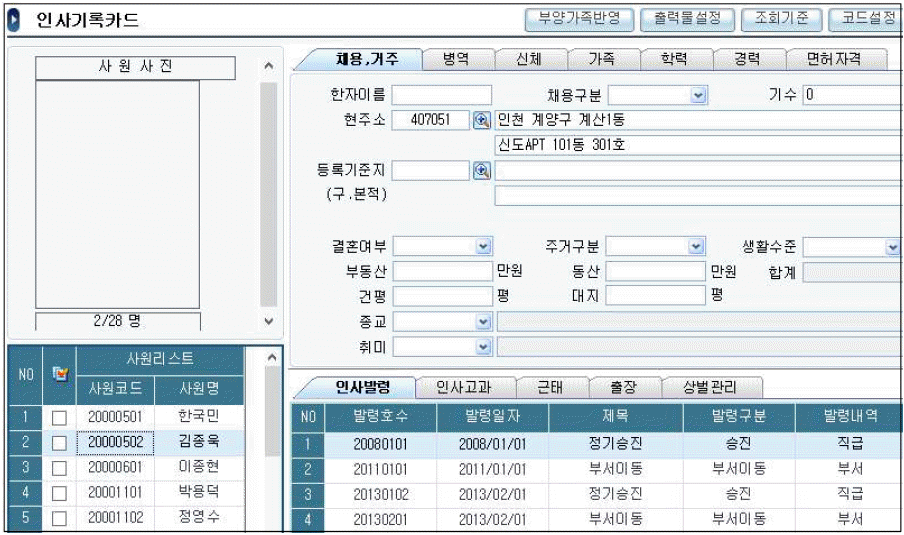Image resolution: width=904 pixels, height=535 pixels.
Task: Open the 채용구분 dropdown
Action: [698, 96]
